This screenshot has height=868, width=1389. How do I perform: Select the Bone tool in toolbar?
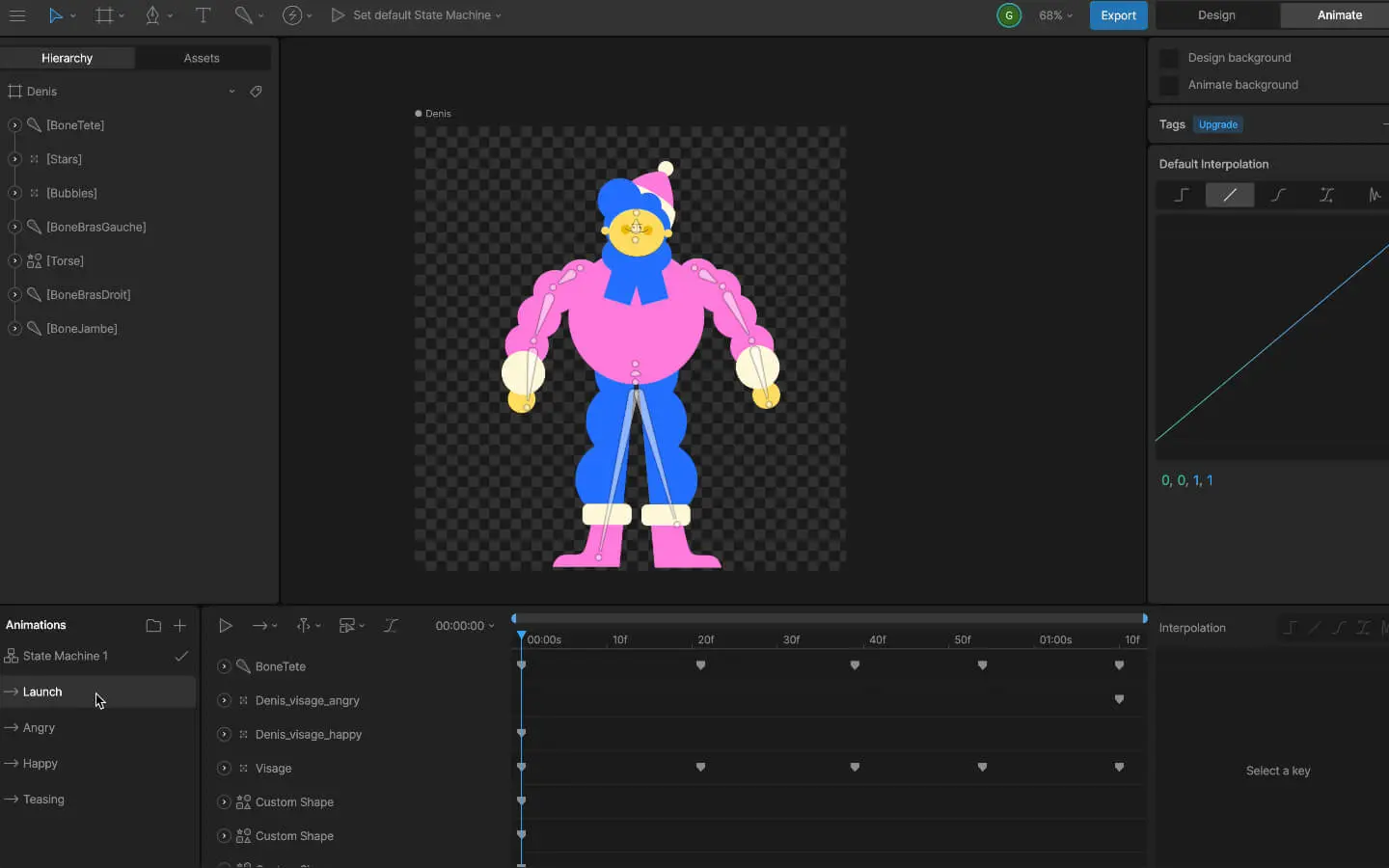243,15
